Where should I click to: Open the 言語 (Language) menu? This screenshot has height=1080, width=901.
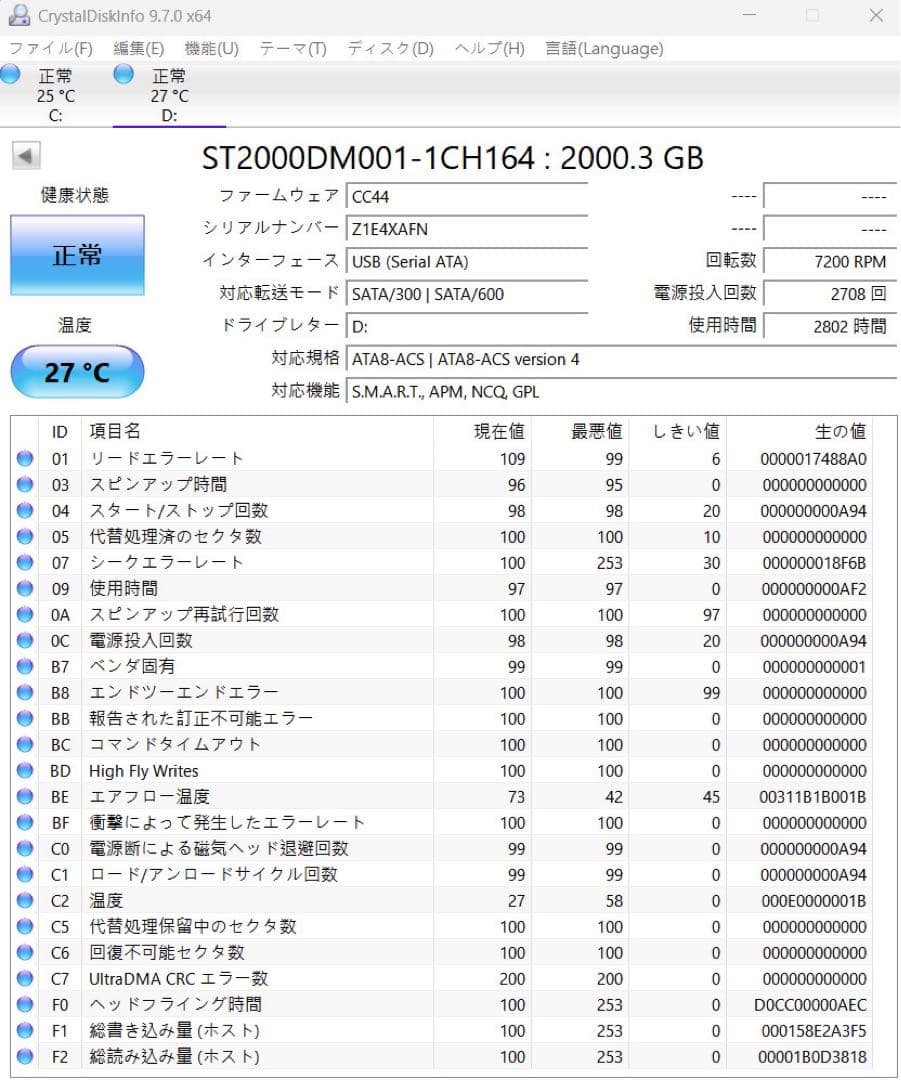(x=605, y=48)
